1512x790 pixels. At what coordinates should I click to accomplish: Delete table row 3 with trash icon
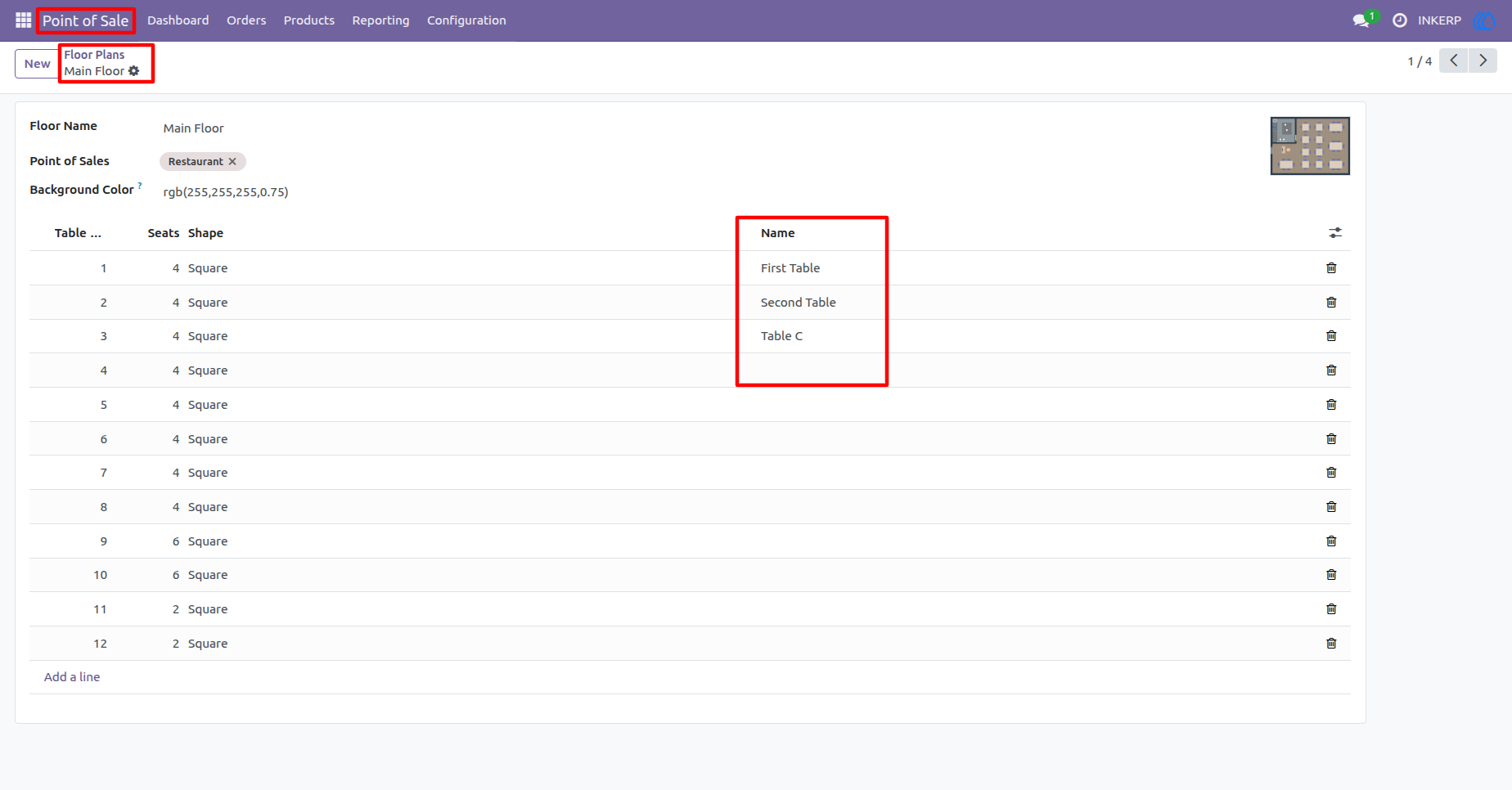click(1331, 336)
